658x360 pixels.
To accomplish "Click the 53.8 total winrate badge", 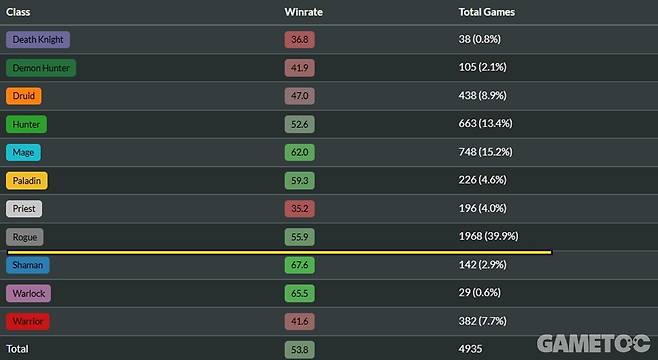I will click(x=300, y=350).
